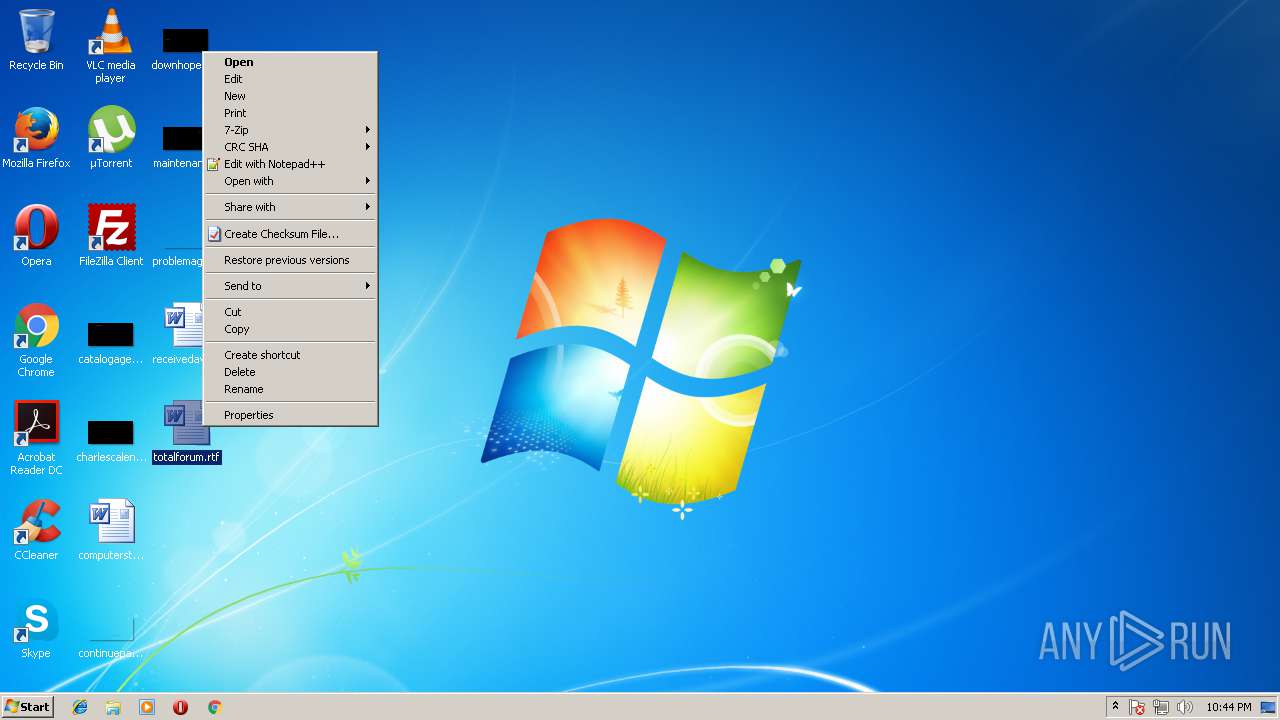This screenshot has height=720, width=1280.
Task: Choose Edit with Notepad++
Action: coord(290,164)
